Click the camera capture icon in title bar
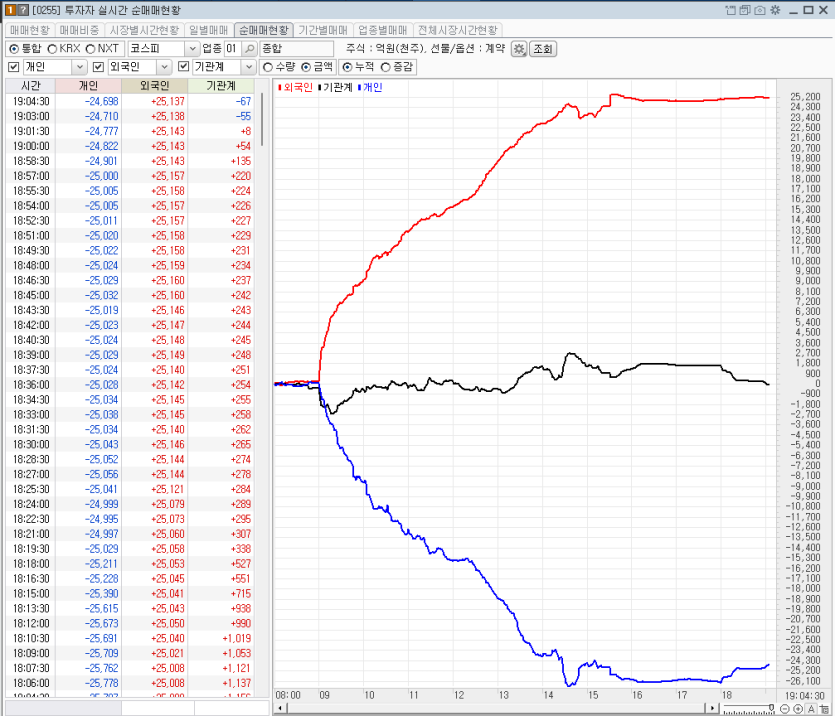The image size is (835, 716). pos(760,10)
